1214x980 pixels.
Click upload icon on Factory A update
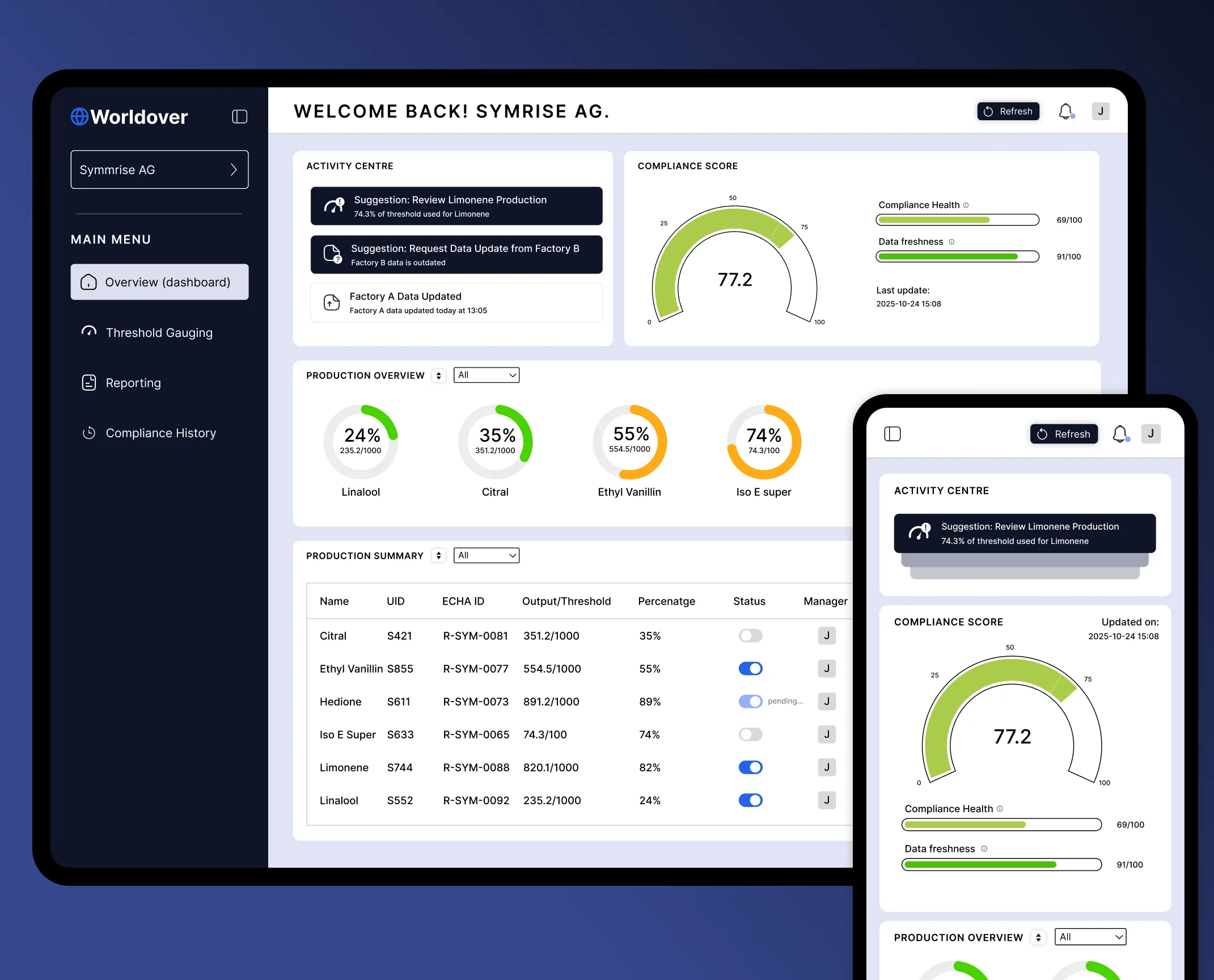tap(332, 303)
